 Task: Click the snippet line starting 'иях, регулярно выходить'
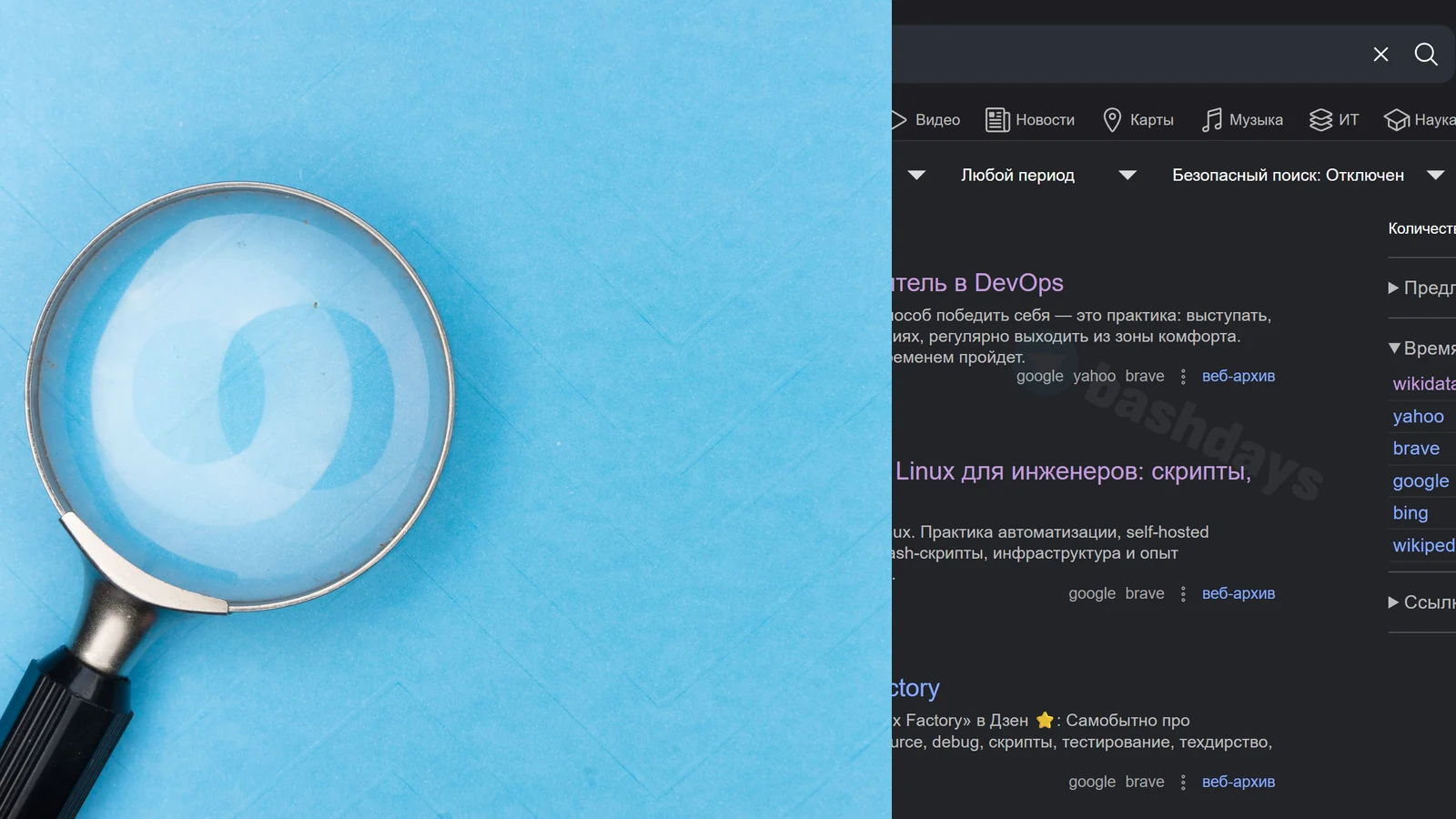(x=1067, y=337)
